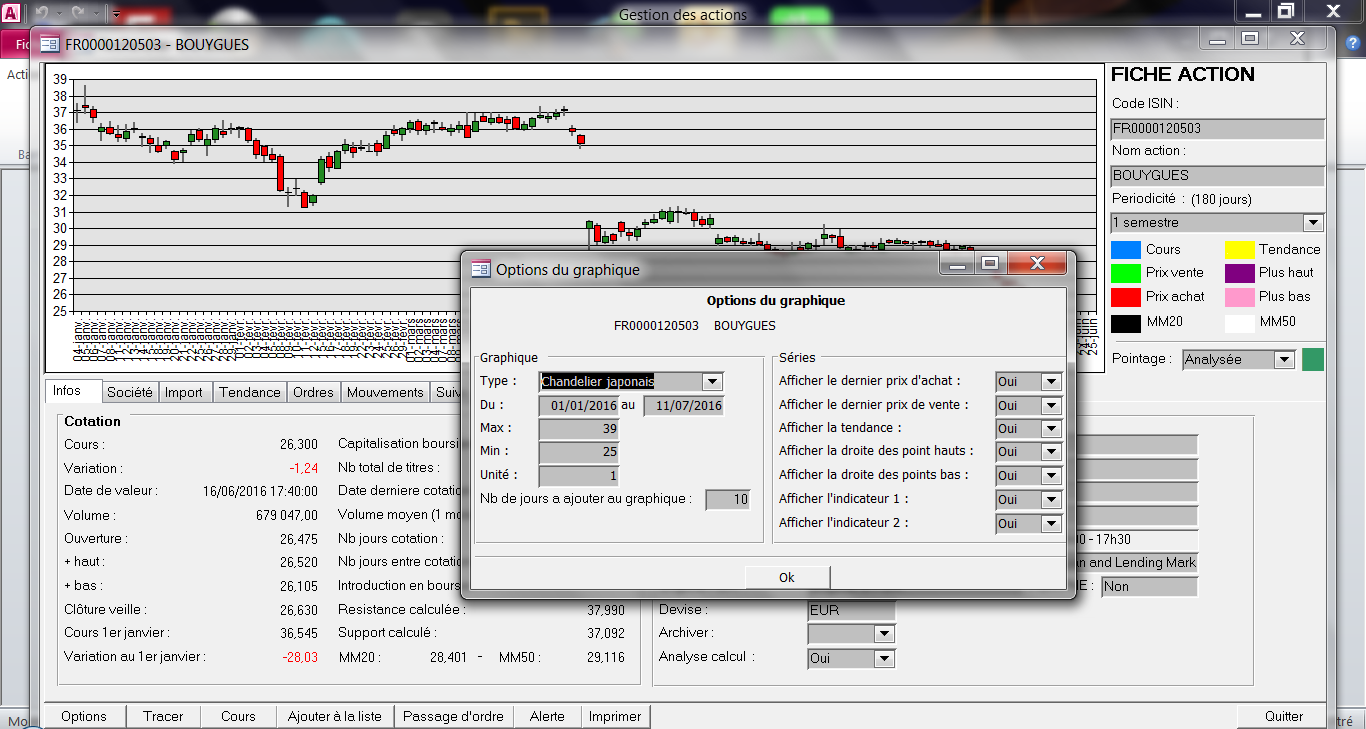Switch to the Ordres tab

313,393
